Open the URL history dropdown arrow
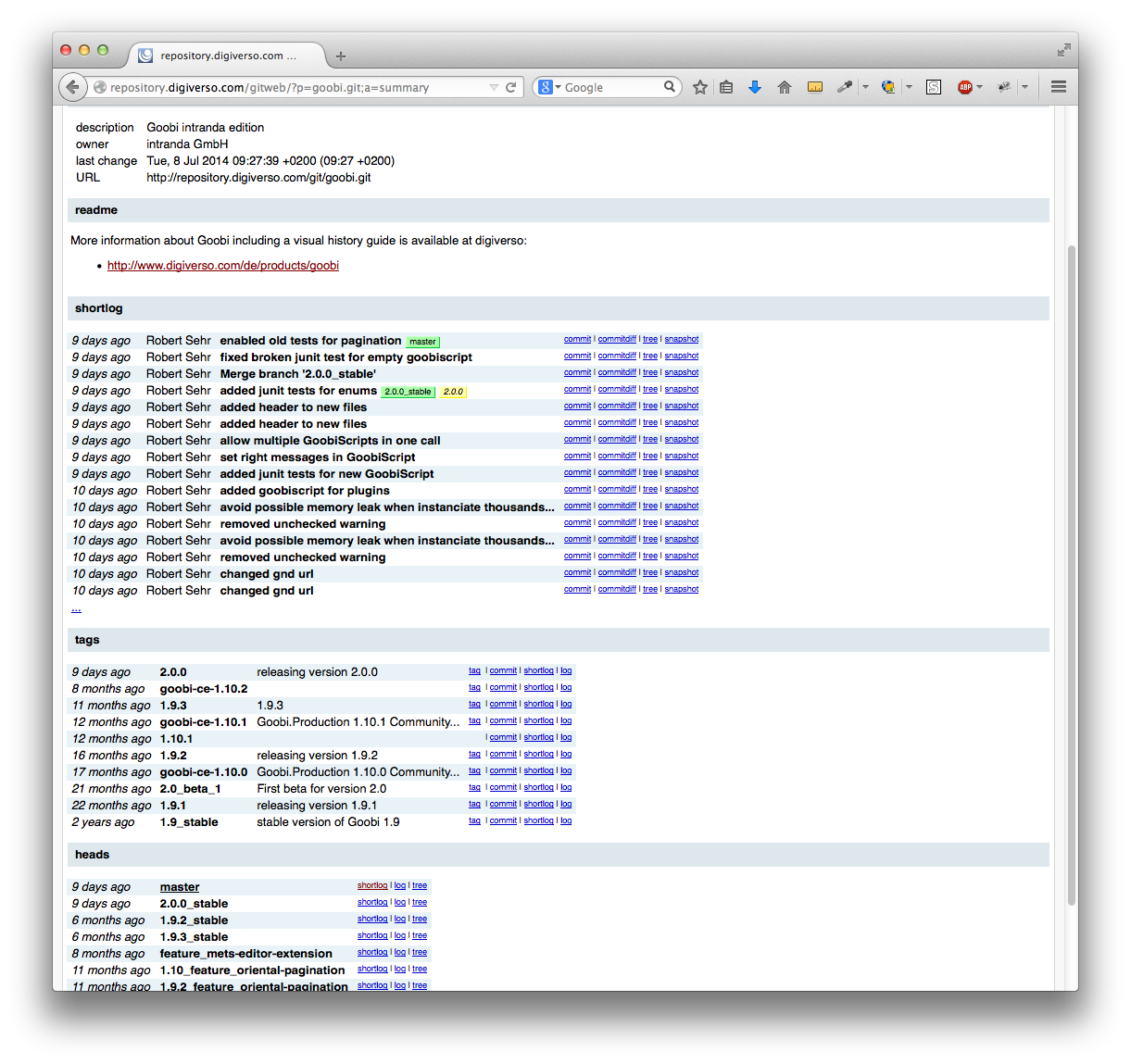 click(x=494, y=87)
